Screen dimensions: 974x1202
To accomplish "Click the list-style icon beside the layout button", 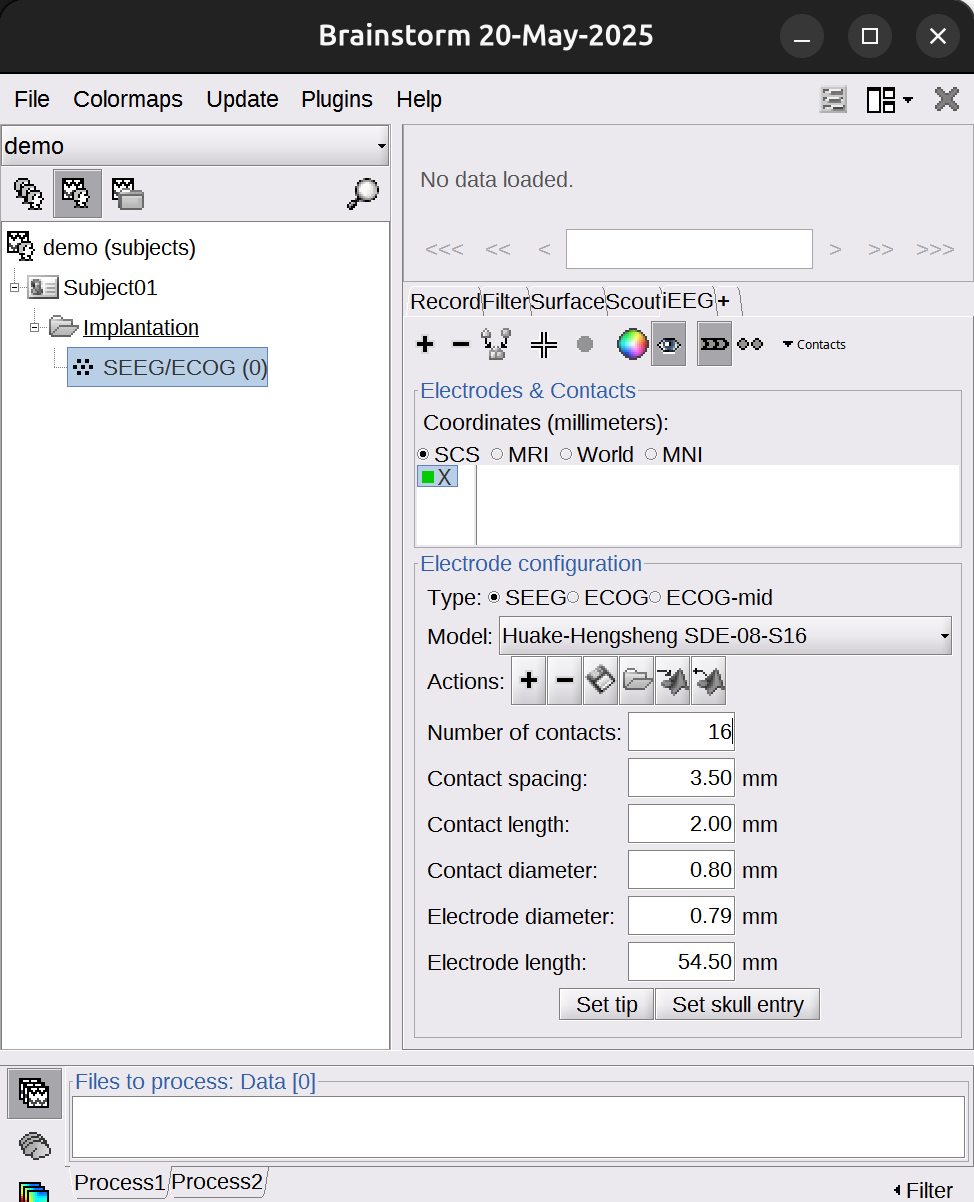I will [833, 99].
